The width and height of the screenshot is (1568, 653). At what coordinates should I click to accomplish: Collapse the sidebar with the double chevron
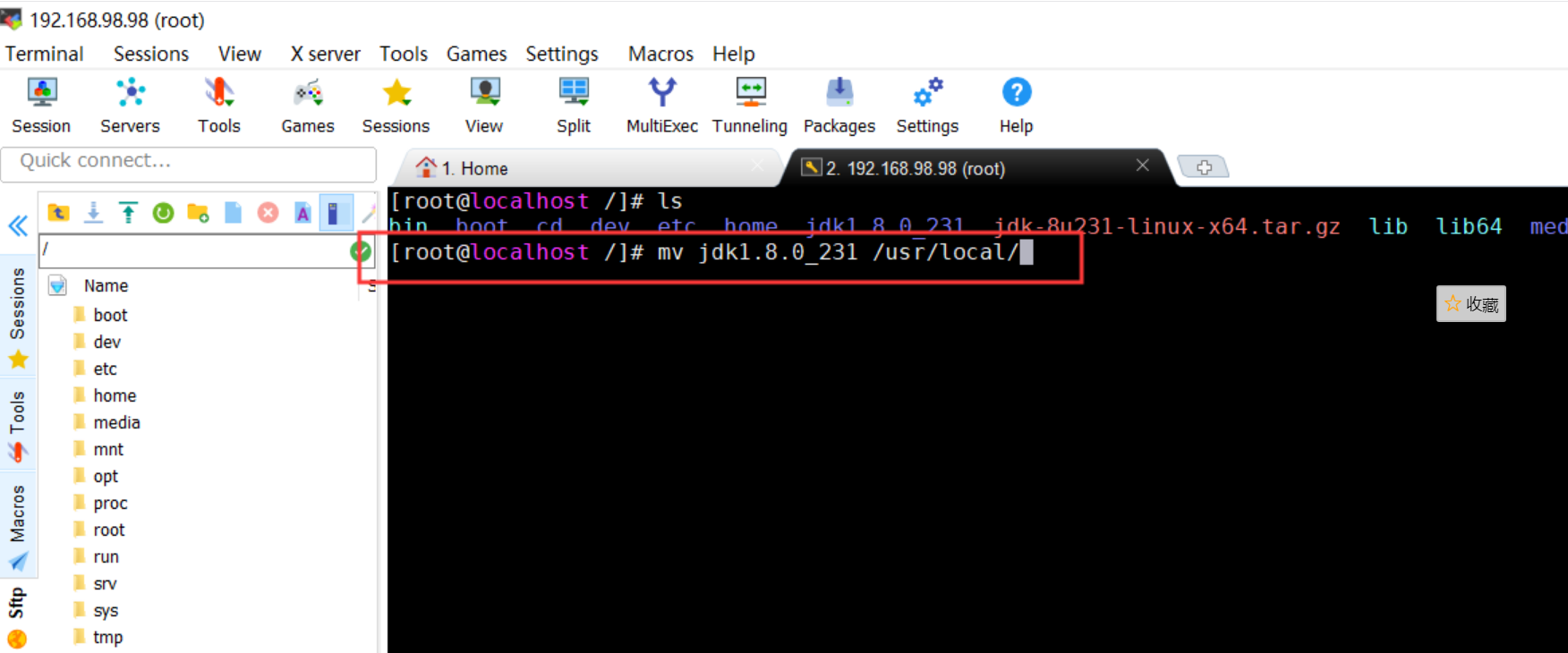point(18,225)
